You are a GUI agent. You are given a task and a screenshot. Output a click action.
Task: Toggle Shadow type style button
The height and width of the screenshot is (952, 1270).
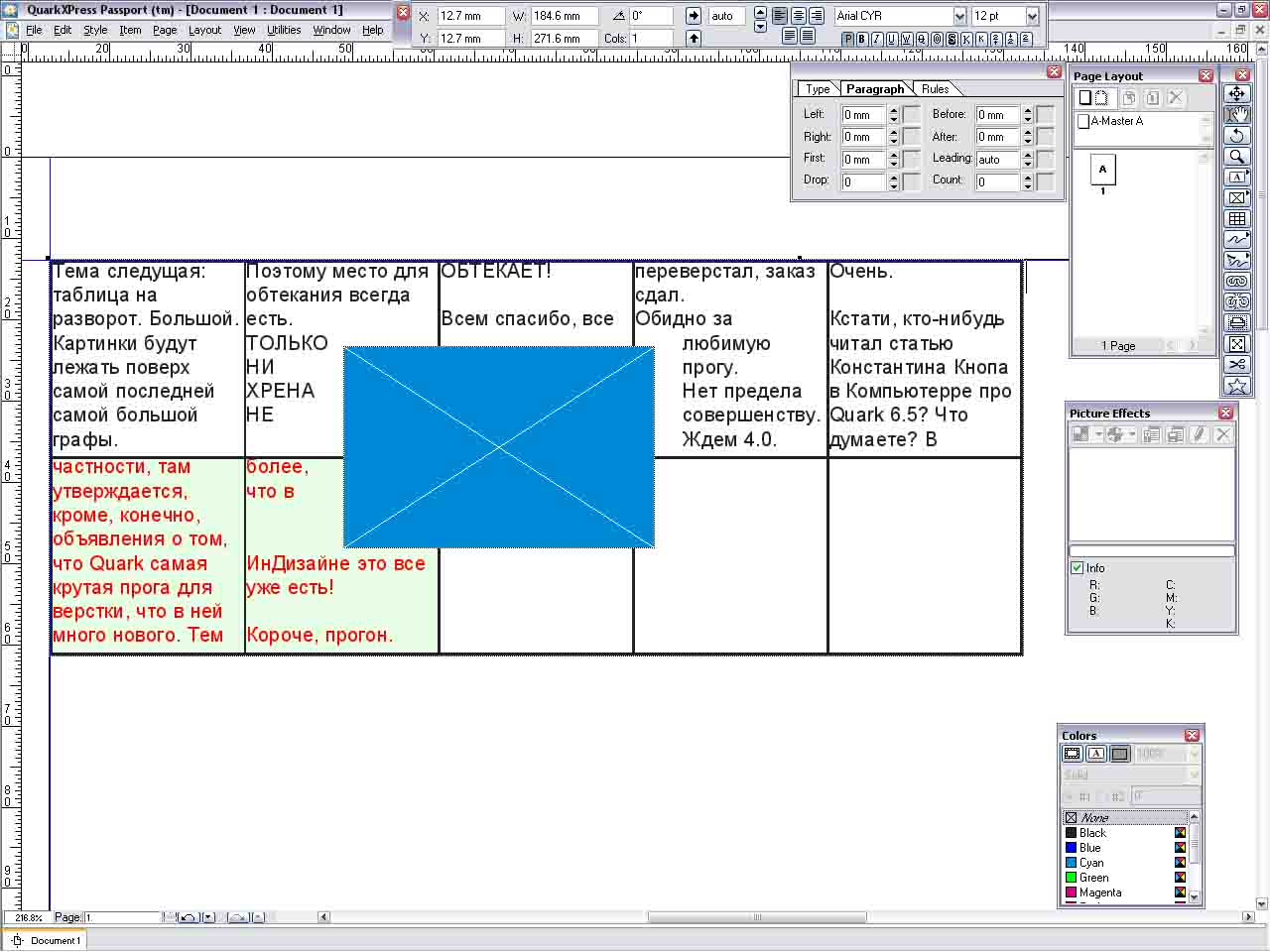tap(952, 39)
